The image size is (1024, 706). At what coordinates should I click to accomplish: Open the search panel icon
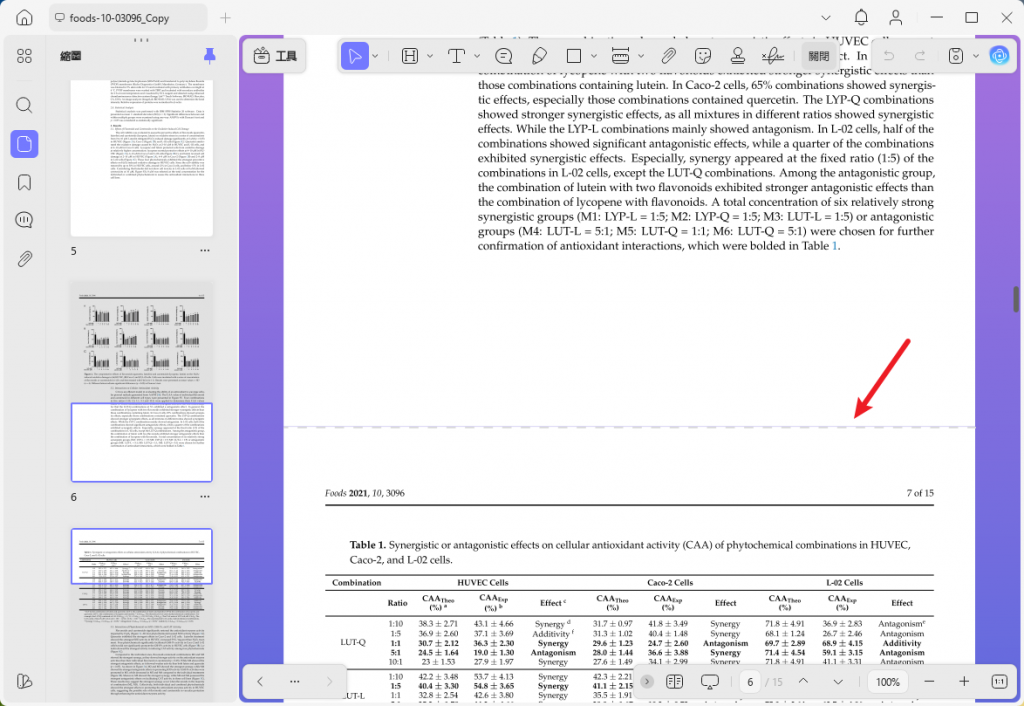24,105
